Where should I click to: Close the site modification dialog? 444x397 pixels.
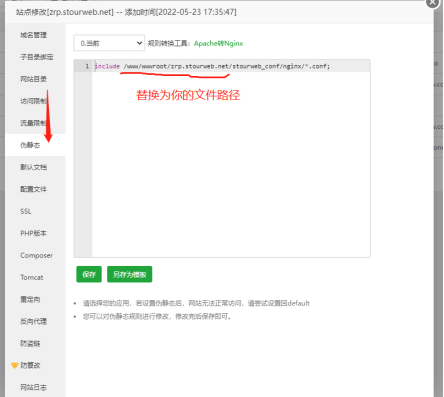pyautogui.click(x=432, y=3)
